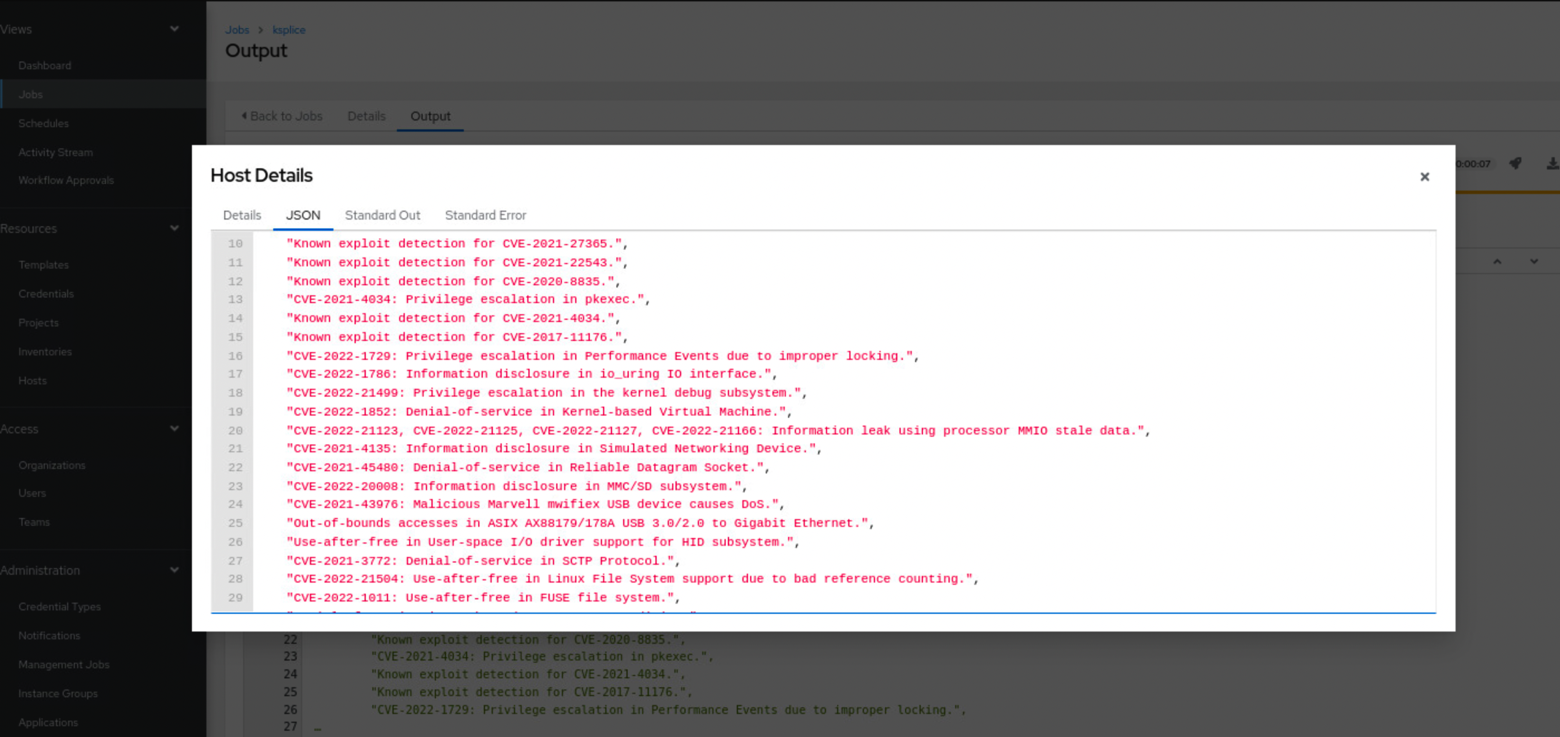This screenshot has height=737, width=1560.
Task: Open Instance Groups in the sidebar
Action: [x=58, y=694]
